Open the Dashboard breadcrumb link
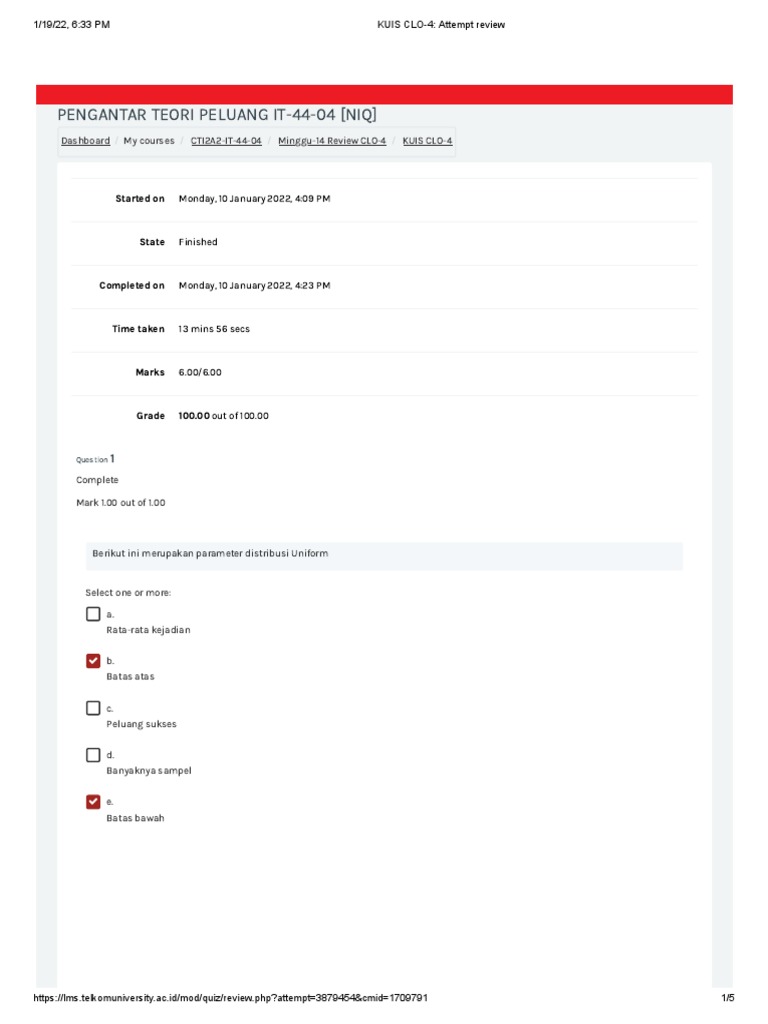This screenshot has height=1024, width=768. tap(85, 141)
